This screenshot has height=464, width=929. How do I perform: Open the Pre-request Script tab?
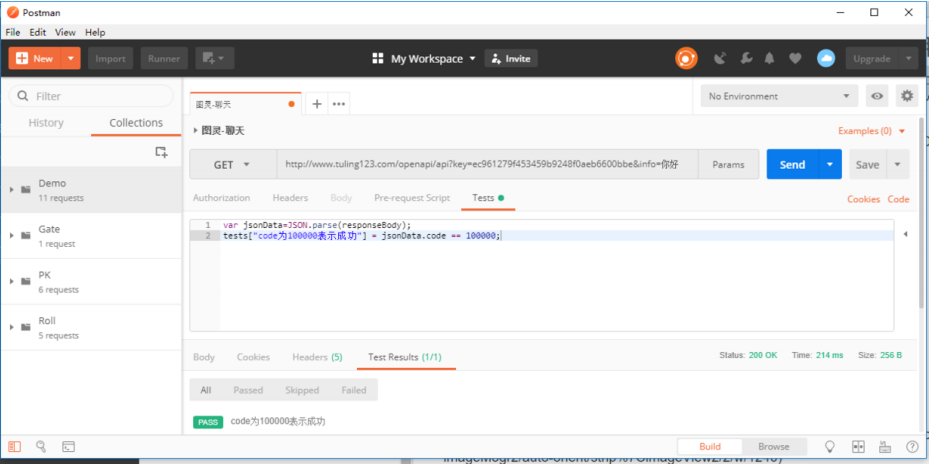click(x=412, y=198)
